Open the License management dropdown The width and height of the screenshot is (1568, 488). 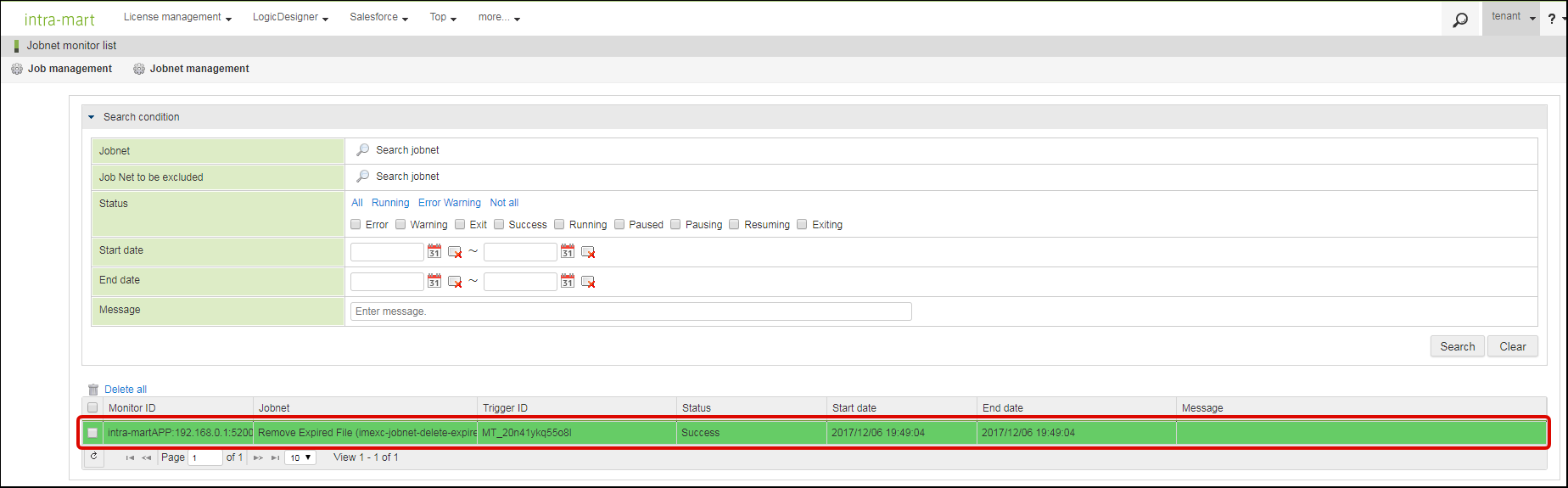(177, 17)
